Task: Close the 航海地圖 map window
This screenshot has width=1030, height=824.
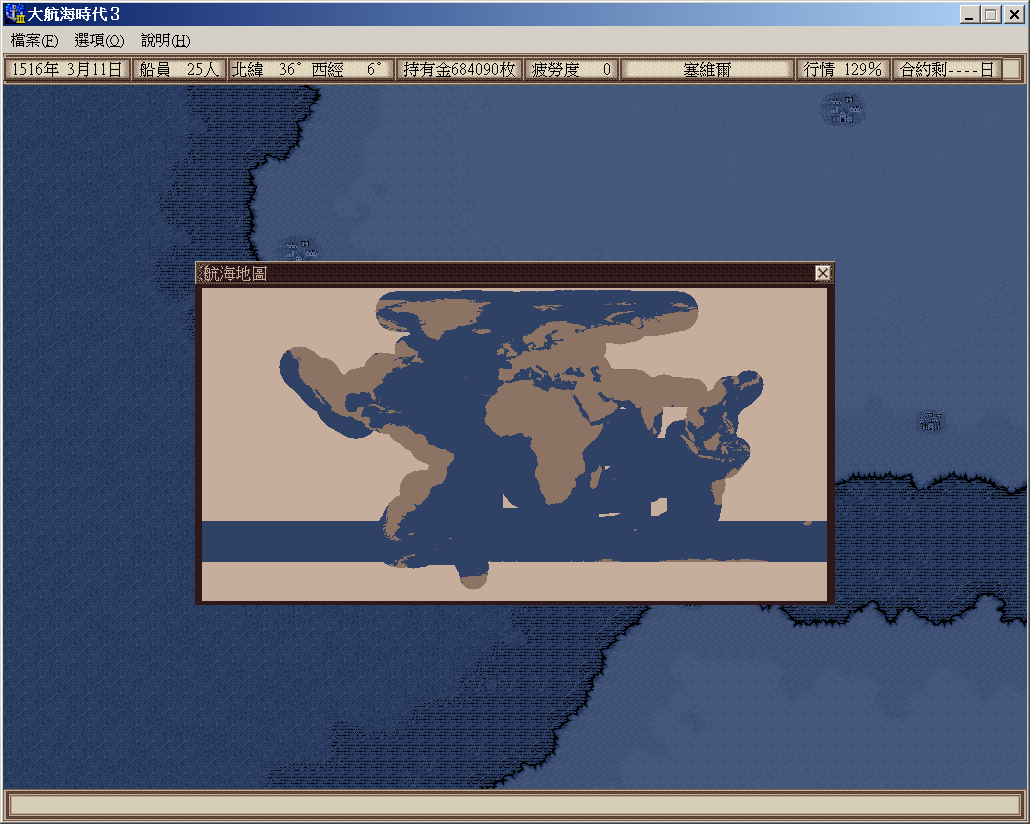Action: [x=822, y=273]
